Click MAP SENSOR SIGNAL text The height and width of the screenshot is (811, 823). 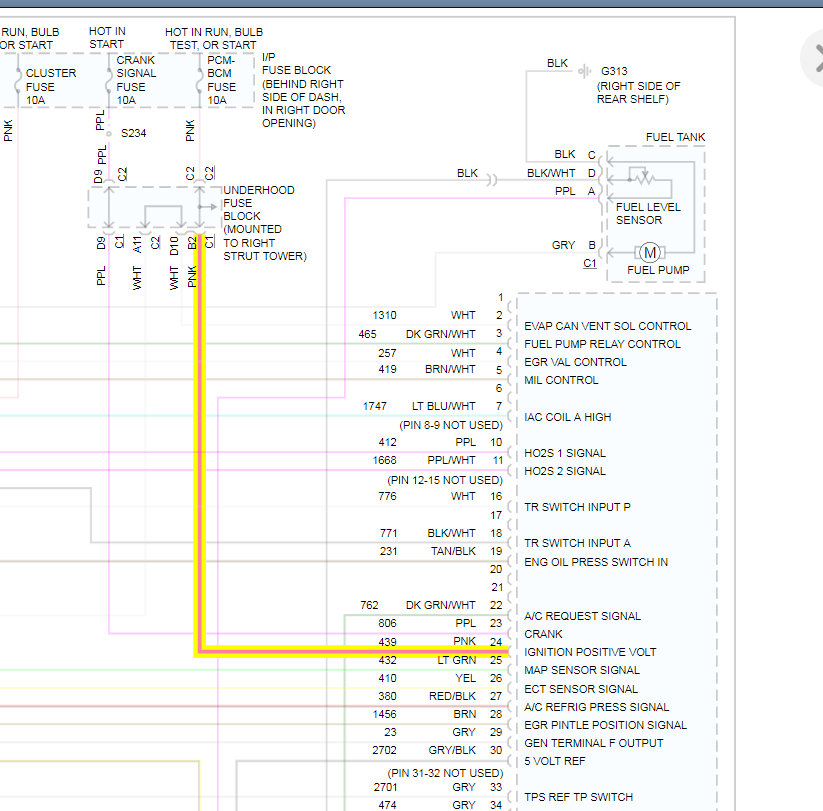(x=582, y=670)
